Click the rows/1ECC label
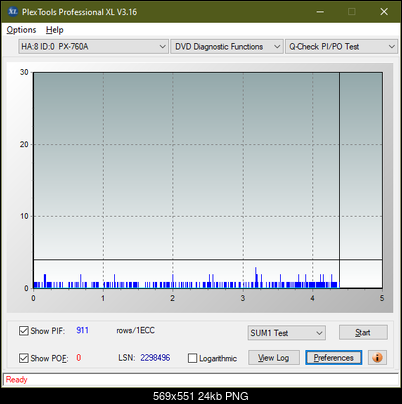The image size is (402, 404). 135,330
